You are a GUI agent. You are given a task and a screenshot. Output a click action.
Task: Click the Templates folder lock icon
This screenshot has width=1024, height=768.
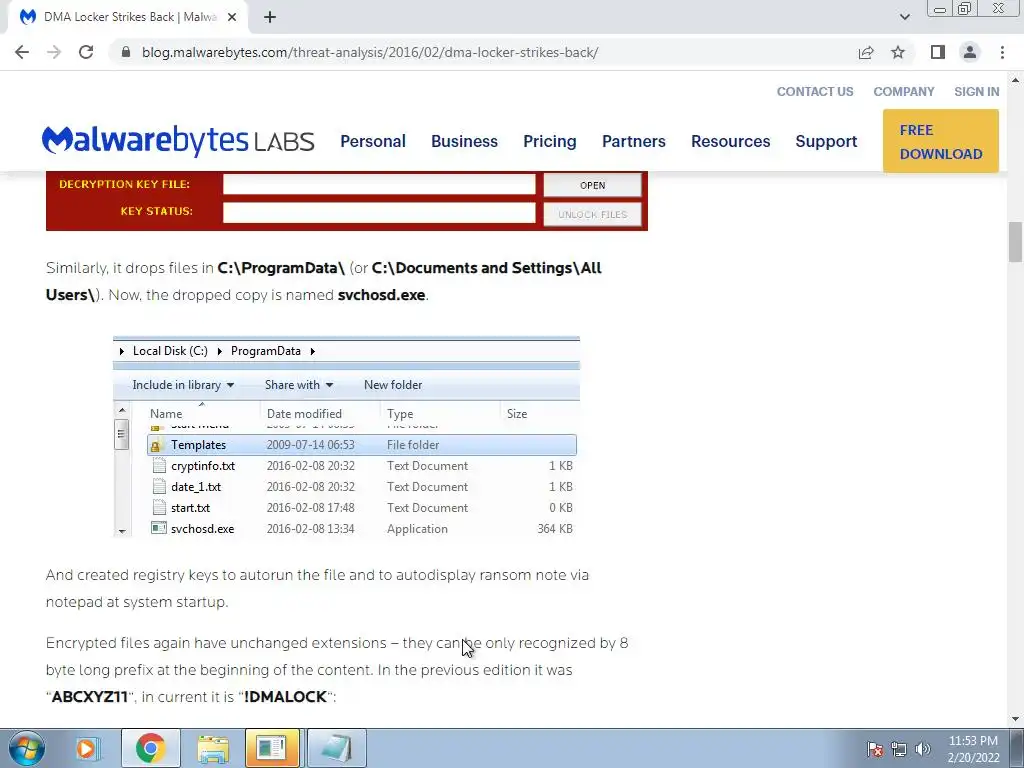coord(157,445)
